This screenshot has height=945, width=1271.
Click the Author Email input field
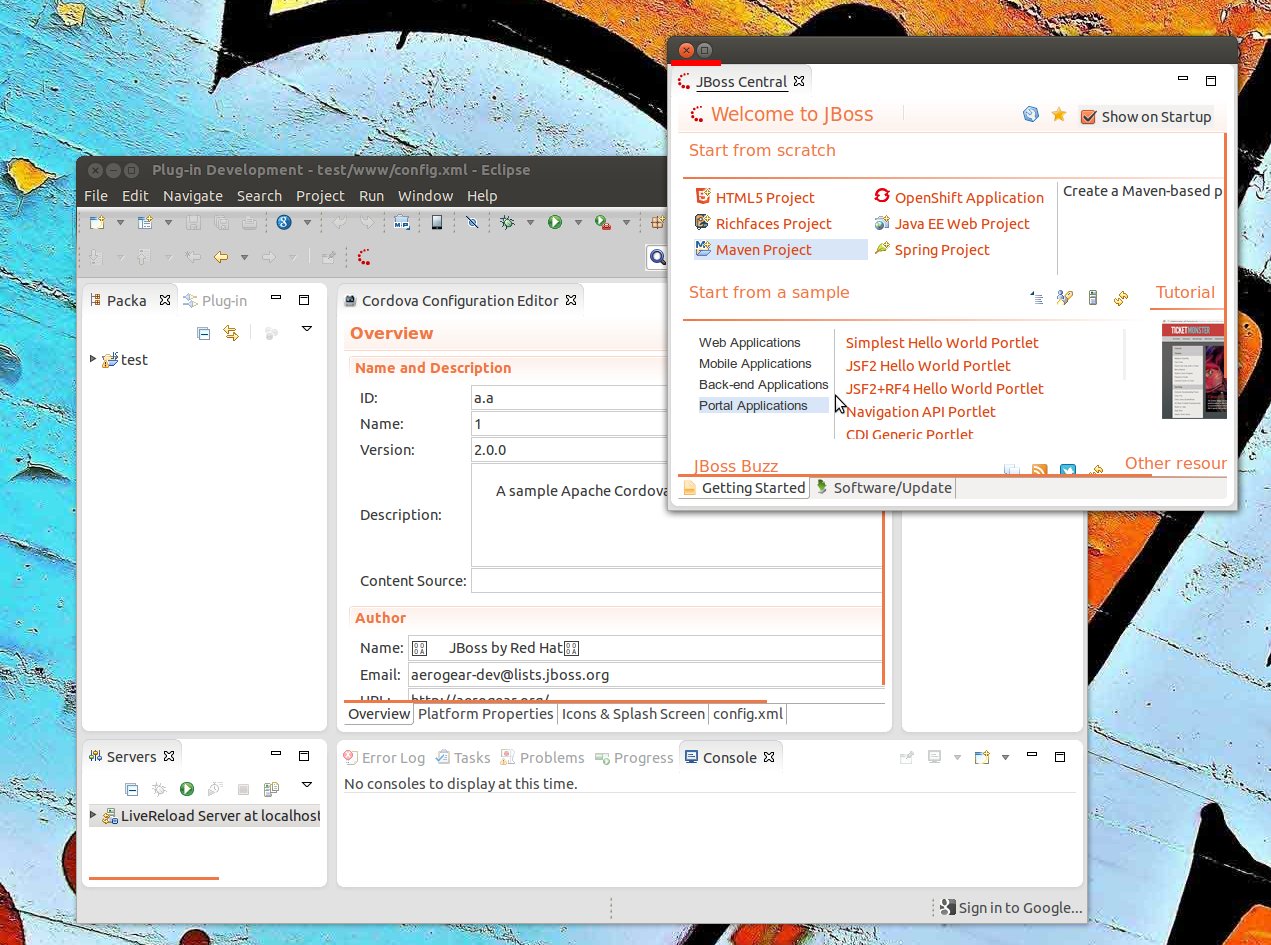coord(645,674)
